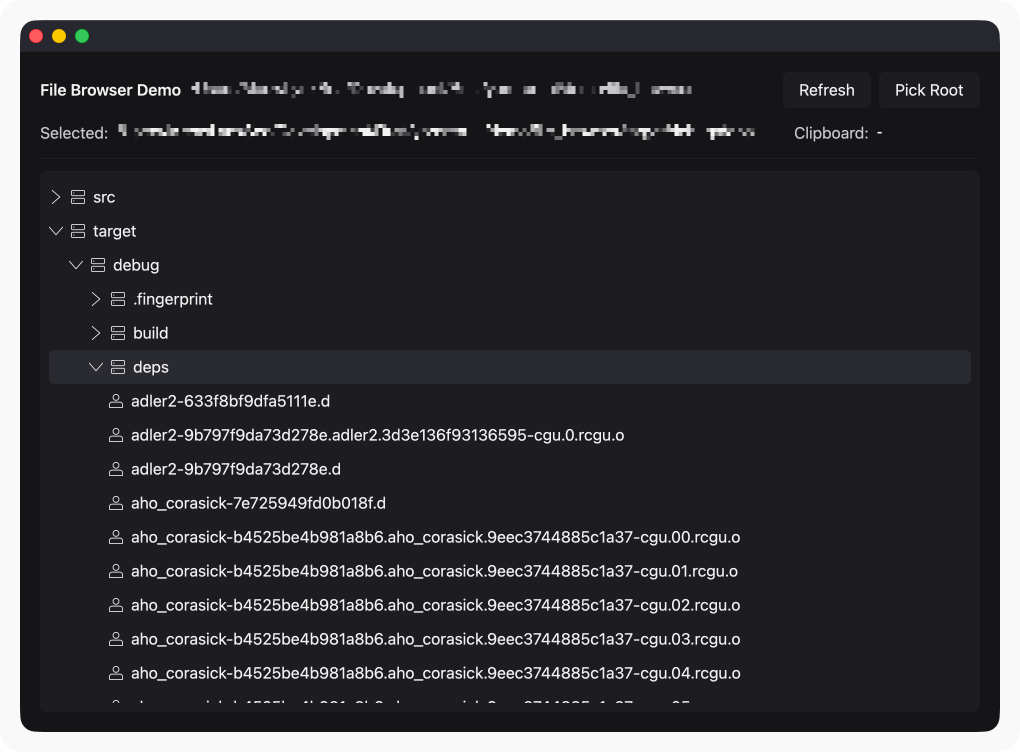Click the Pick Root button
Image resolution: width=1020 pixels, height=752 pixels.
pyautogui.click(x=928, y=90)
